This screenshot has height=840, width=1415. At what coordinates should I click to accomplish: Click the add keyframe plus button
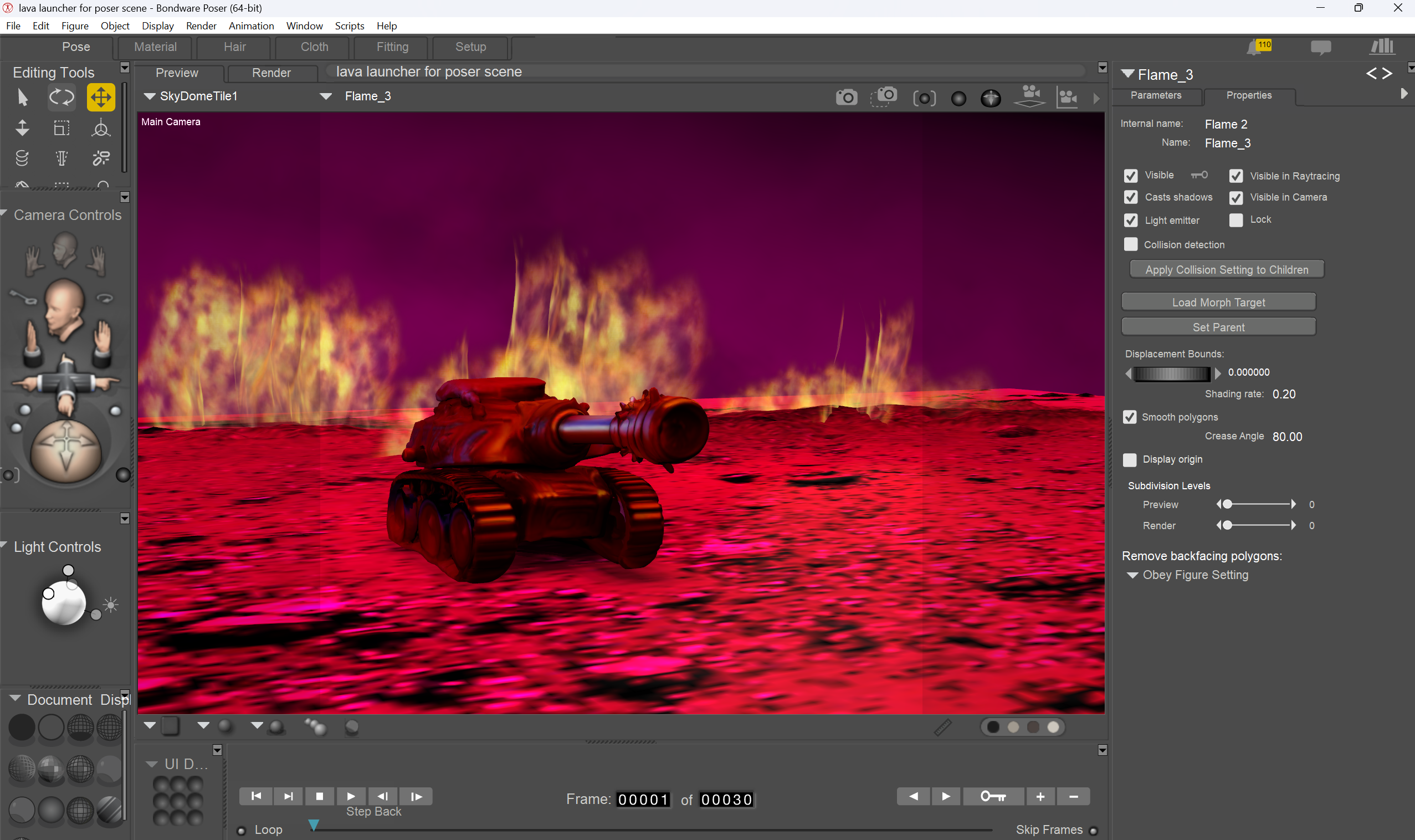[1040, 796]
